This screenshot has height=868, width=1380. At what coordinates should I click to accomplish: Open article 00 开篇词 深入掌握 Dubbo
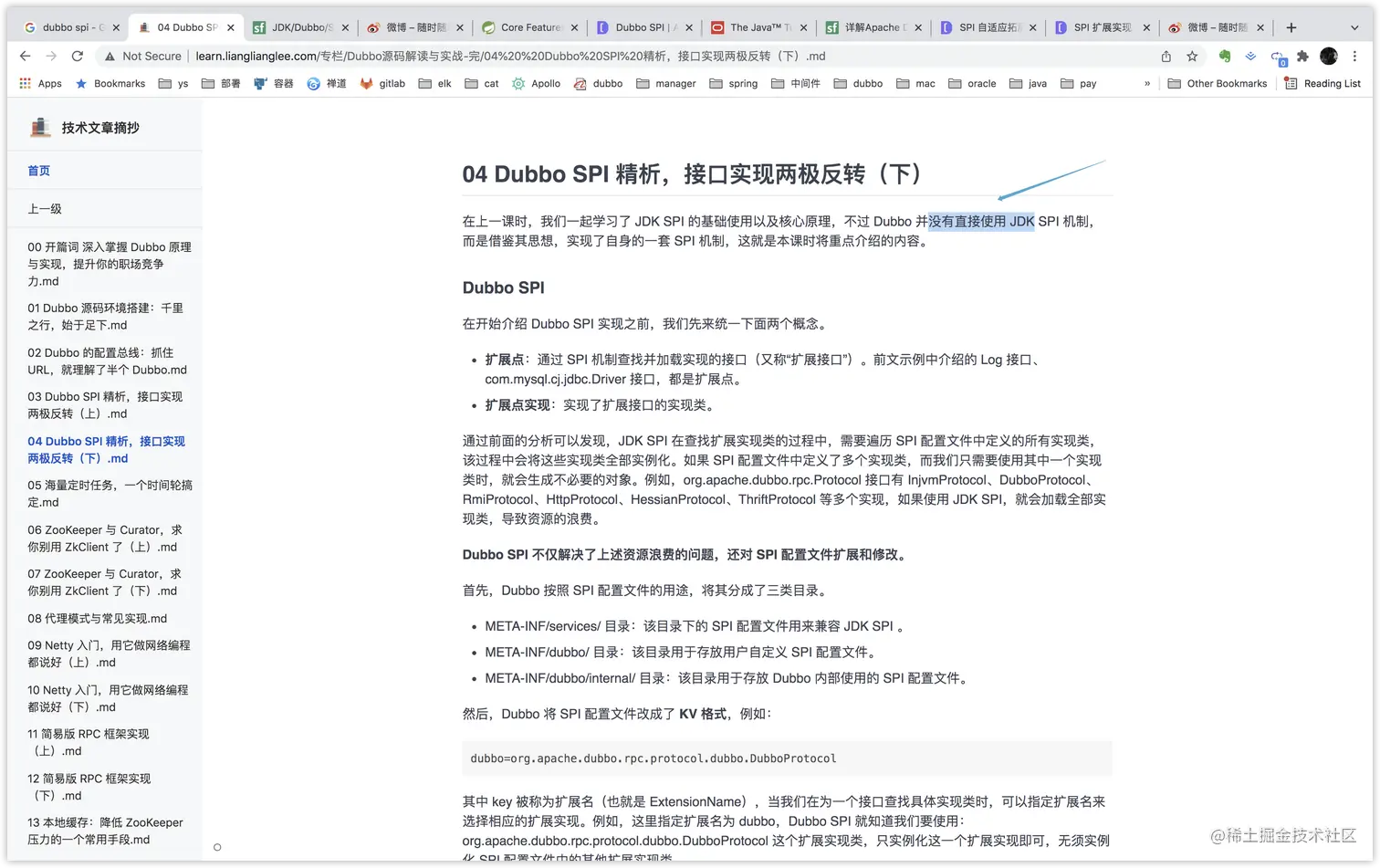[110, 264]
